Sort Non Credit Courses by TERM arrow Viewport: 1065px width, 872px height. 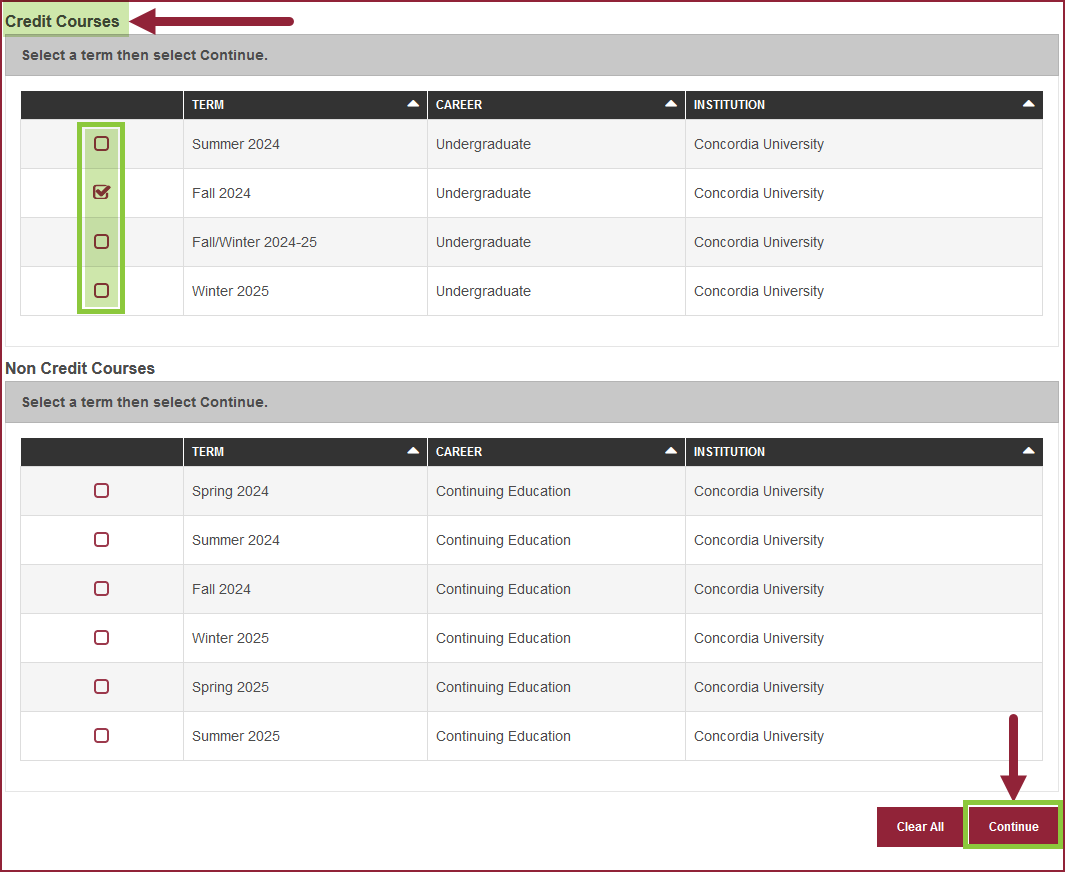click(413, 451)
